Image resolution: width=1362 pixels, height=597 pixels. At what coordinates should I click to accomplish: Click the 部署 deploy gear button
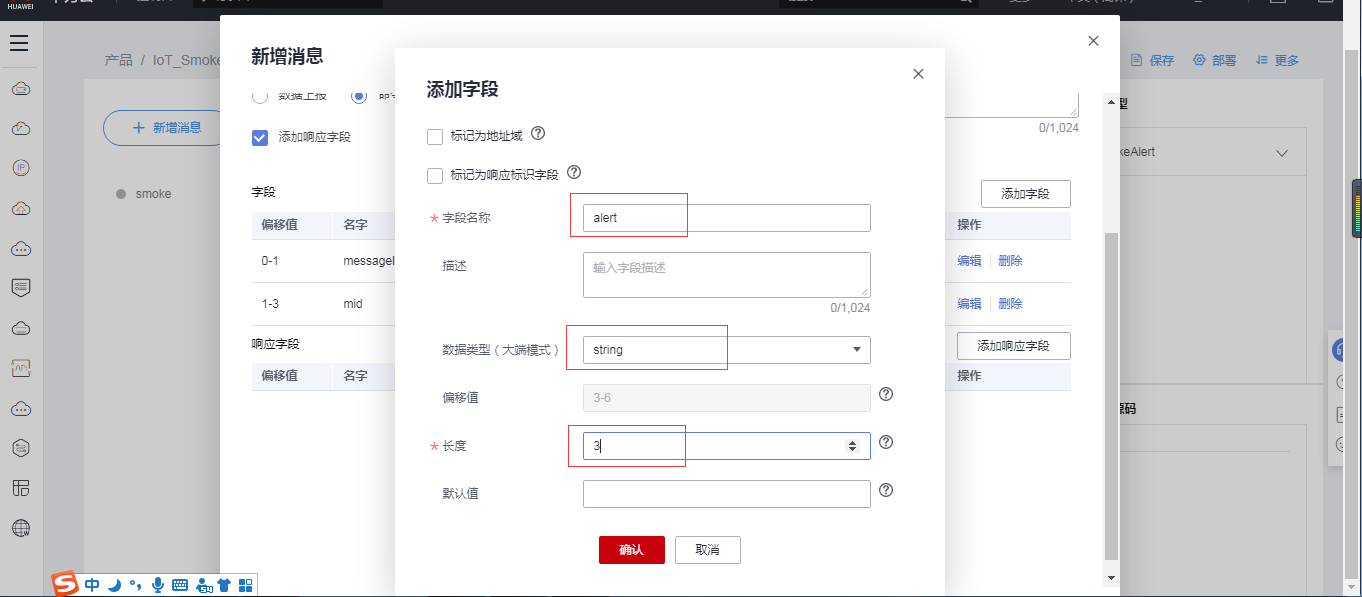pyautogui.click(x=1214, y=60)
